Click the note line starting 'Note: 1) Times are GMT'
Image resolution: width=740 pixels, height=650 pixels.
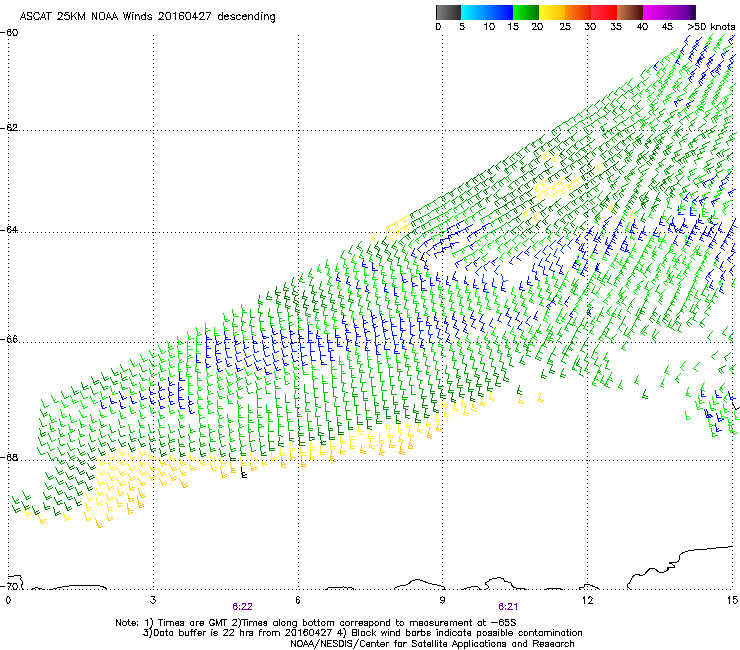click(316, 623)
